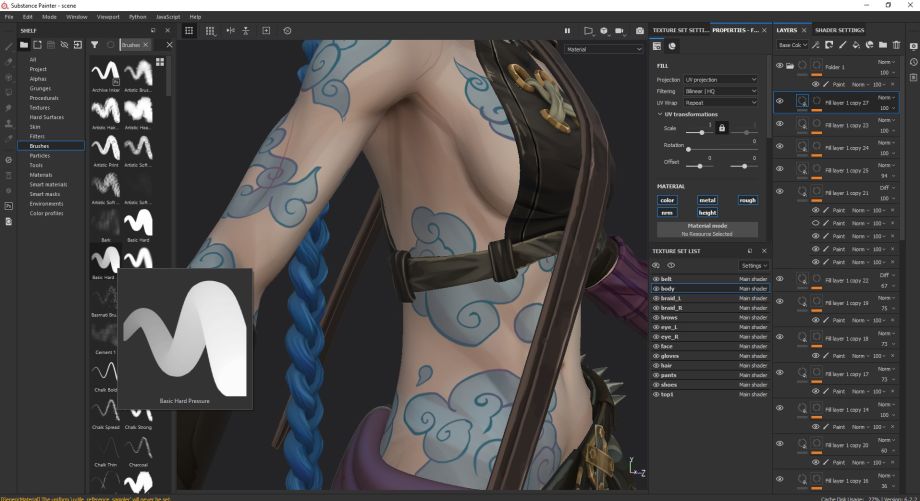Switch to the Shader Settings tab
Image resolution: width=920 pixels, height=501 pixels.
(839, 30)
